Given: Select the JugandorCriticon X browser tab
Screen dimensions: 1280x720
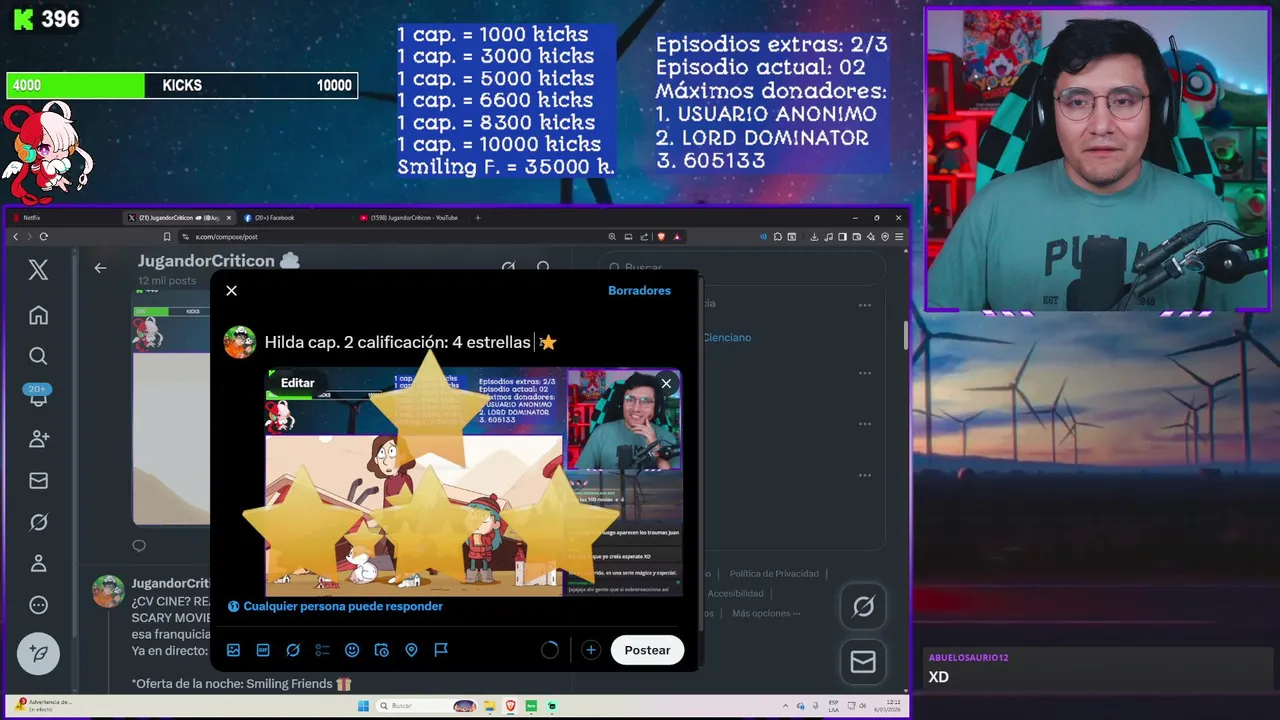Looking at the screenshot, I should point(180,217).
